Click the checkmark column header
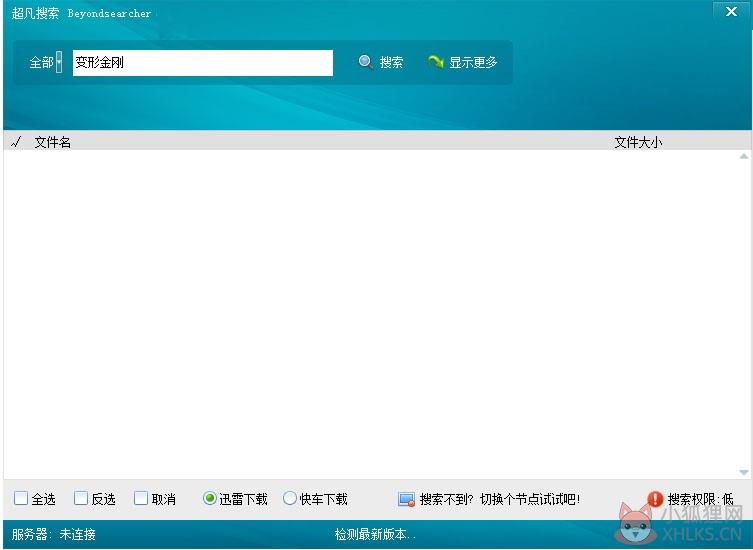This screenshot has height=550, width=753. [x=16, y=142]
